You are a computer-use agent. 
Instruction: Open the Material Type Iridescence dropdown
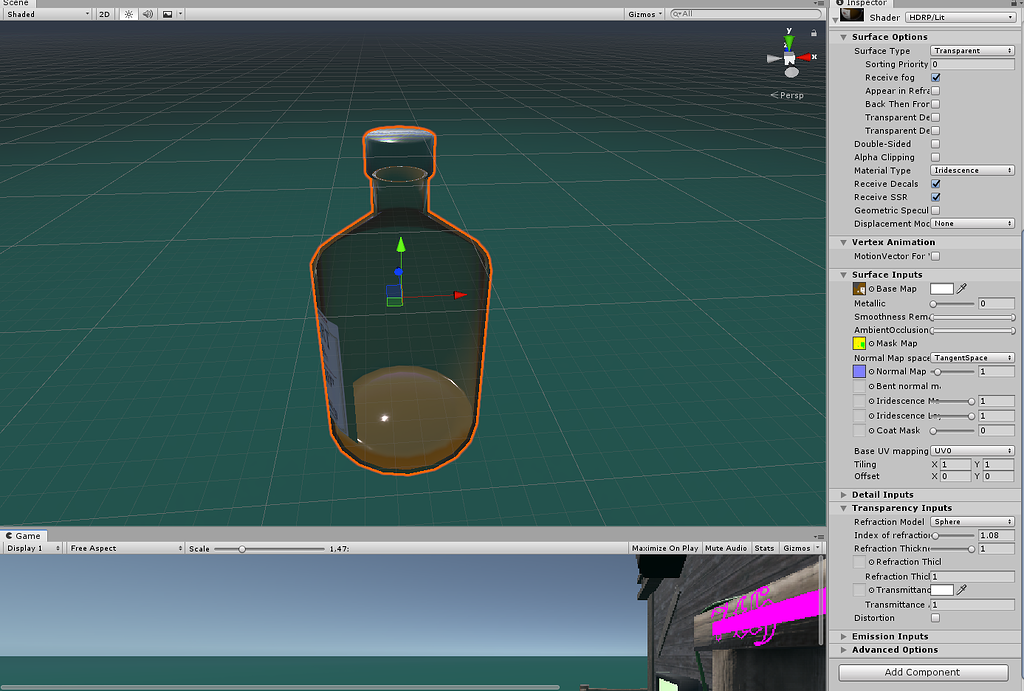[972, 170]
